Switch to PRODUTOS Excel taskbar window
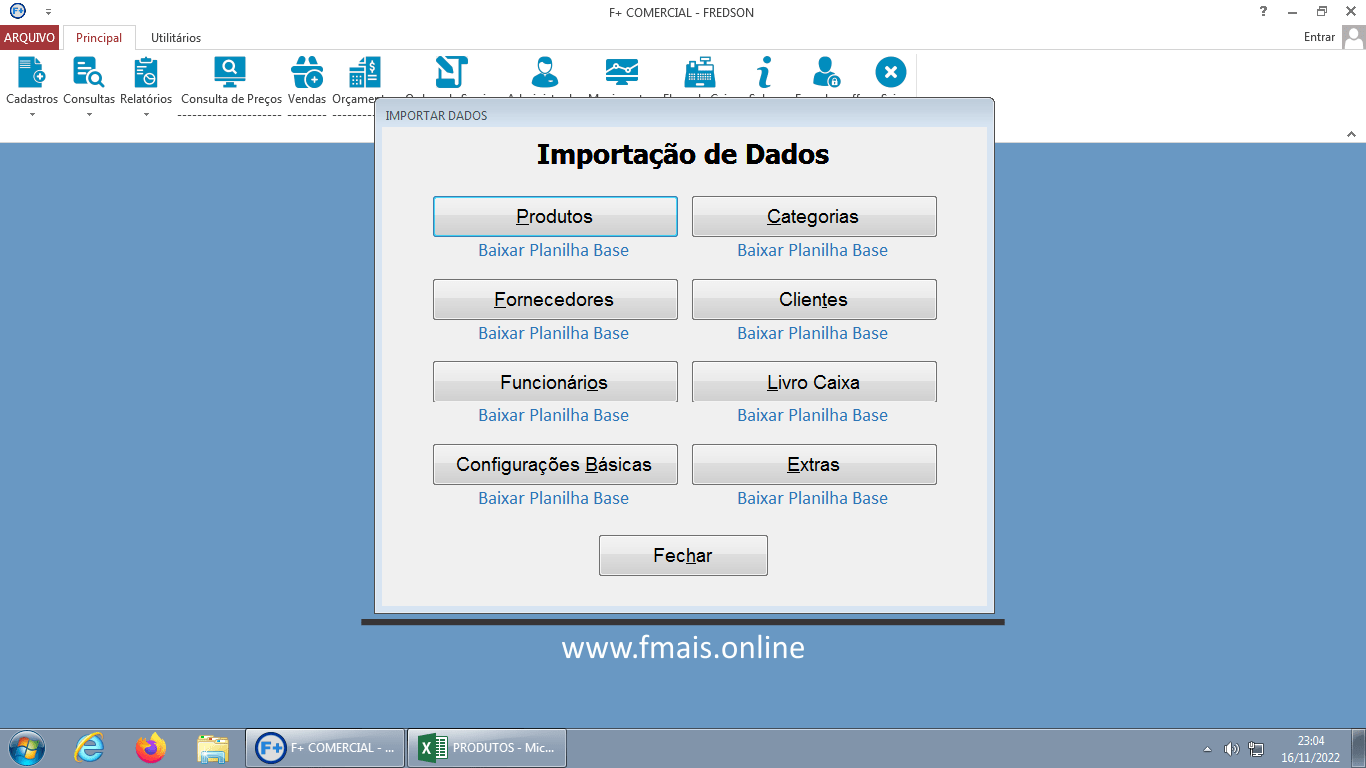1366x768 pixels. click(489, 747)
